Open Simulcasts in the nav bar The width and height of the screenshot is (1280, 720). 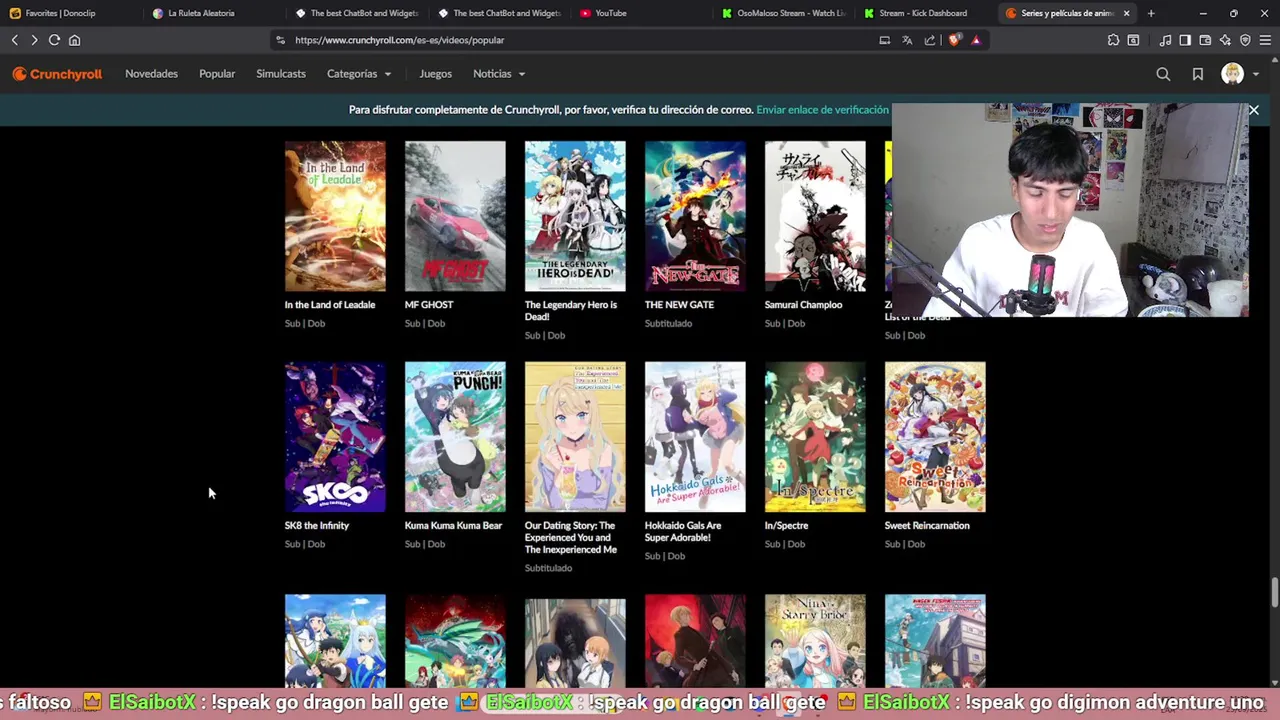[281, 74]
